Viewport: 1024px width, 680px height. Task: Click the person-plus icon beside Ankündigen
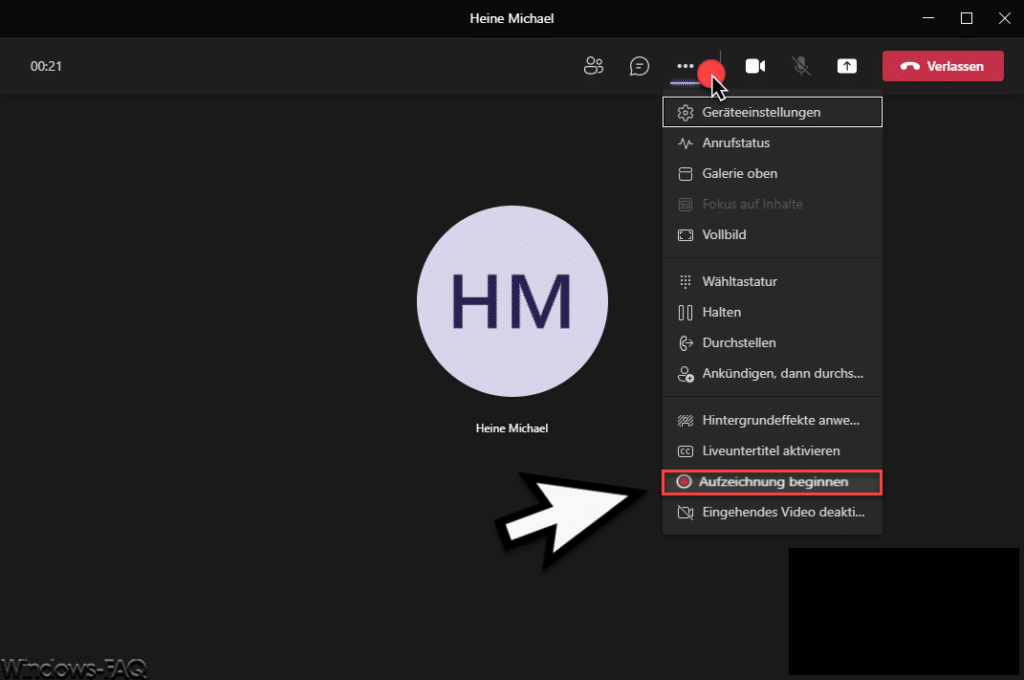coord(685,374)
